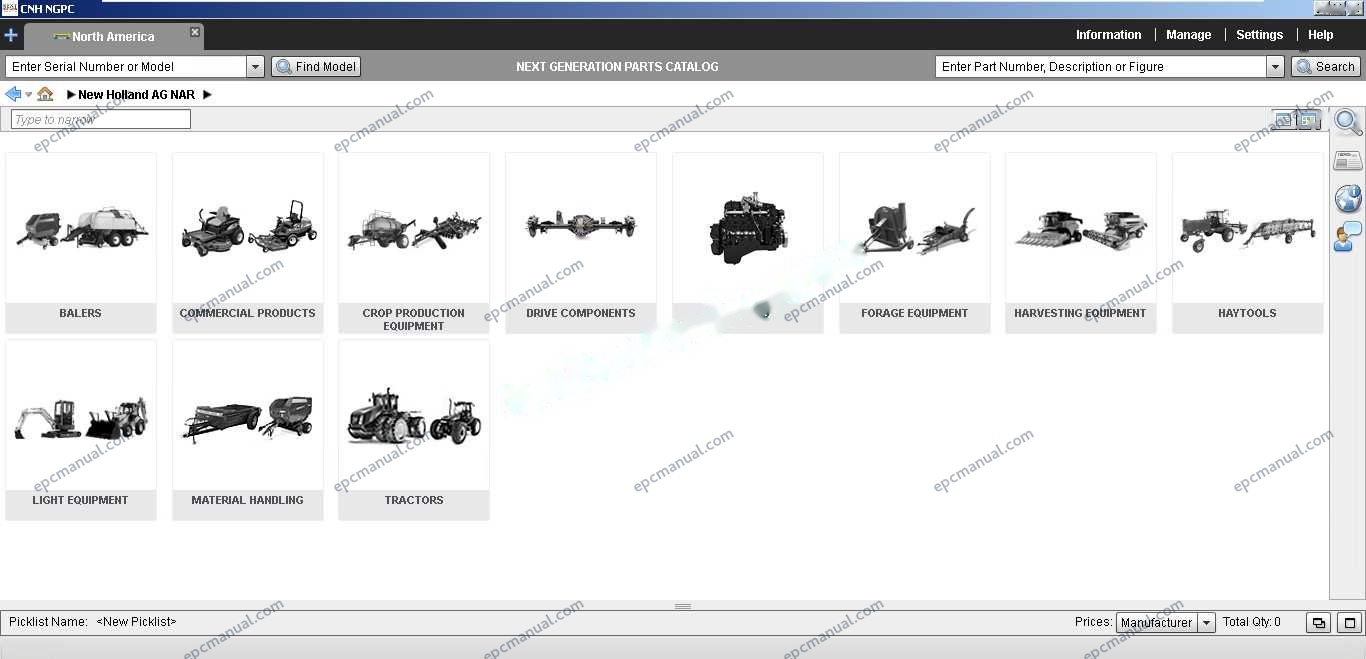
Task: Open the COMMERCIAL PRODUCTS category
Action: (x=248, y=243)
